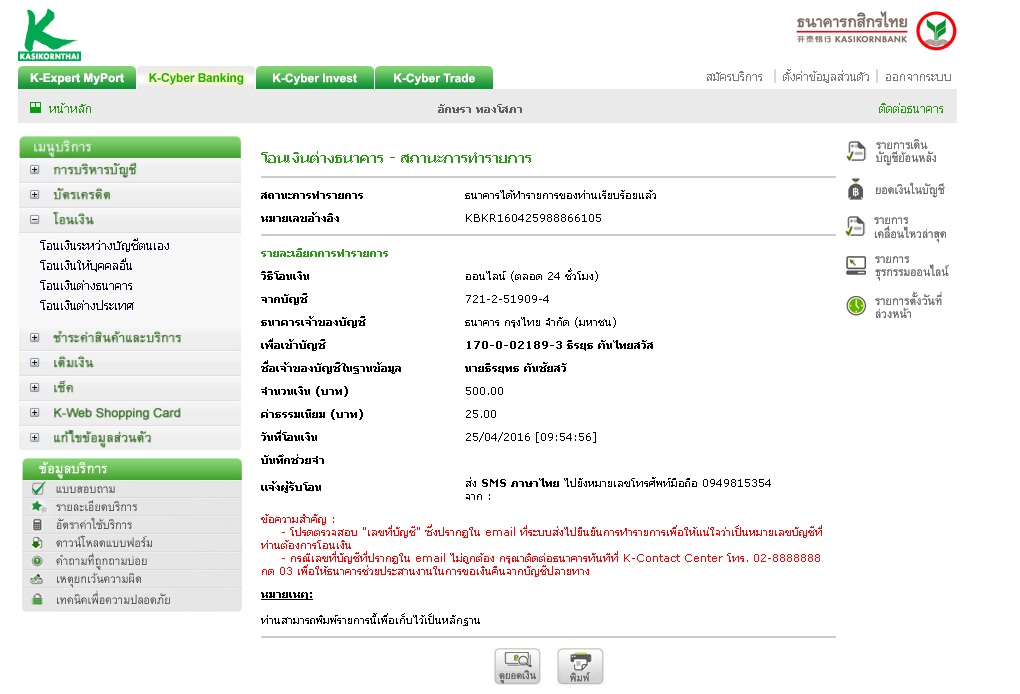Click the service rates calculator icon
Image resolution: width=1020 pixels, height=694 pixels.
(x=37, y=525)
